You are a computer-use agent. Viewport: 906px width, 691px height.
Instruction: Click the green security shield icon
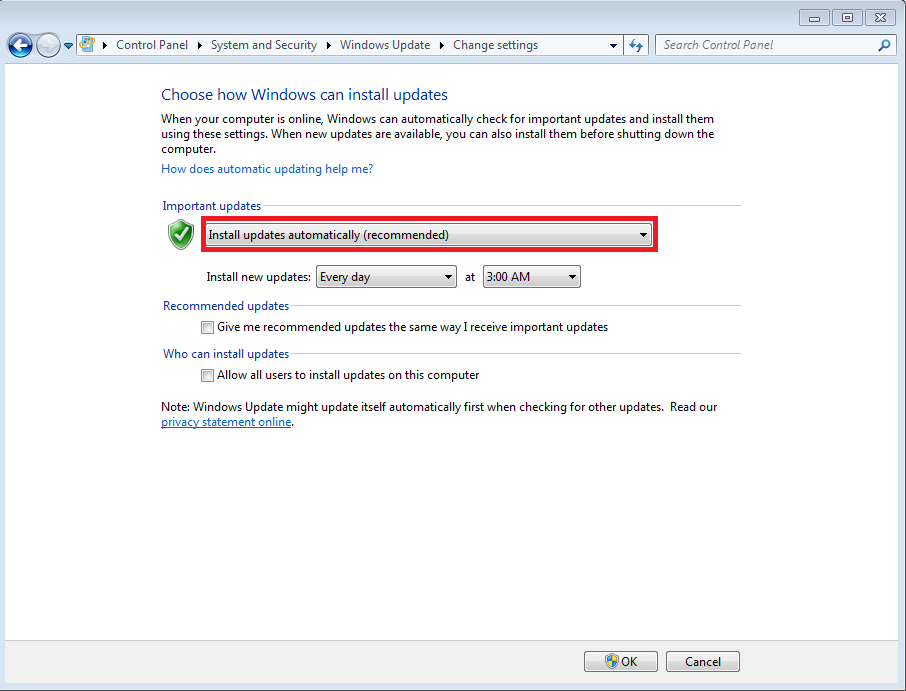point(180,234)
